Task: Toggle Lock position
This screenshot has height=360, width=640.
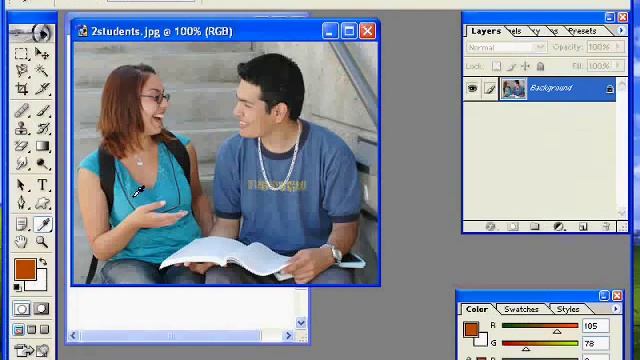Action: point(525,66)
